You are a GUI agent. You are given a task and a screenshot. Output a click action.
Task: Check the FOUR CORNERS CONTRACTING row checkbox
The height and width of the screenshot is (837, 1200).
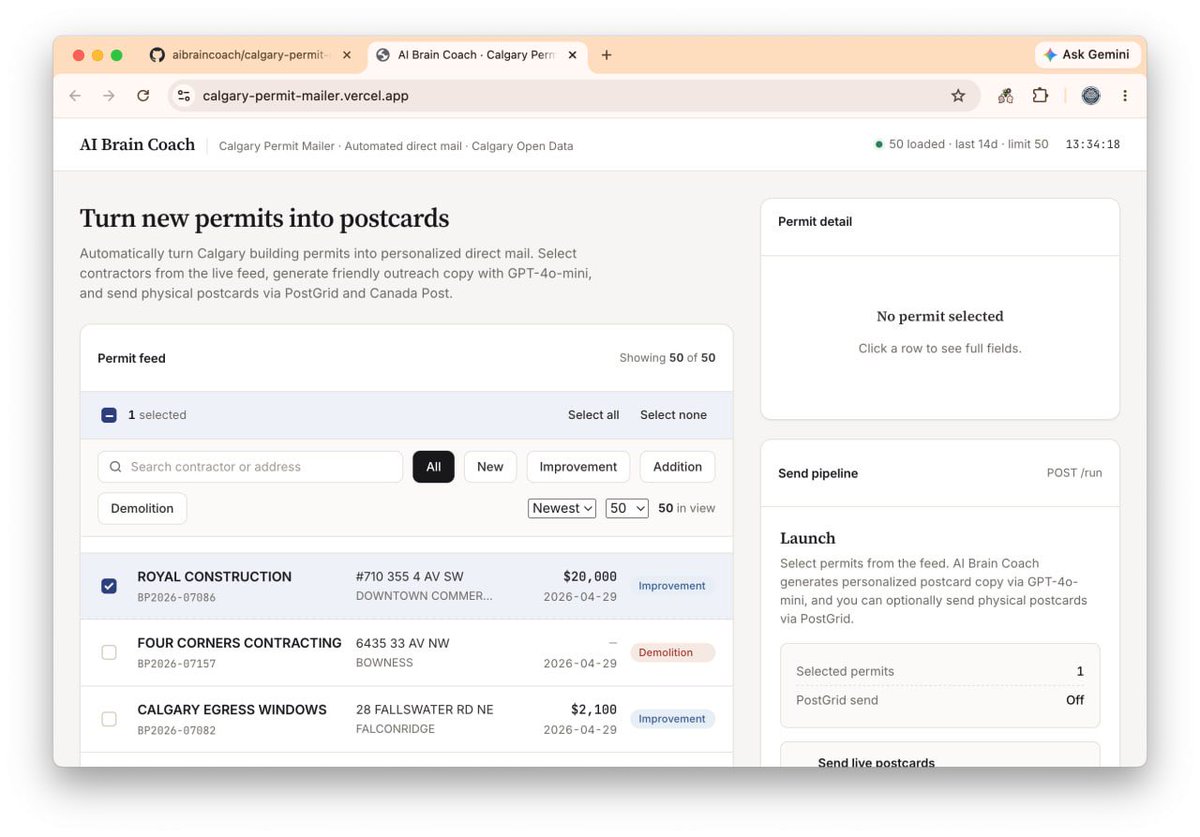tap(109, 652)
